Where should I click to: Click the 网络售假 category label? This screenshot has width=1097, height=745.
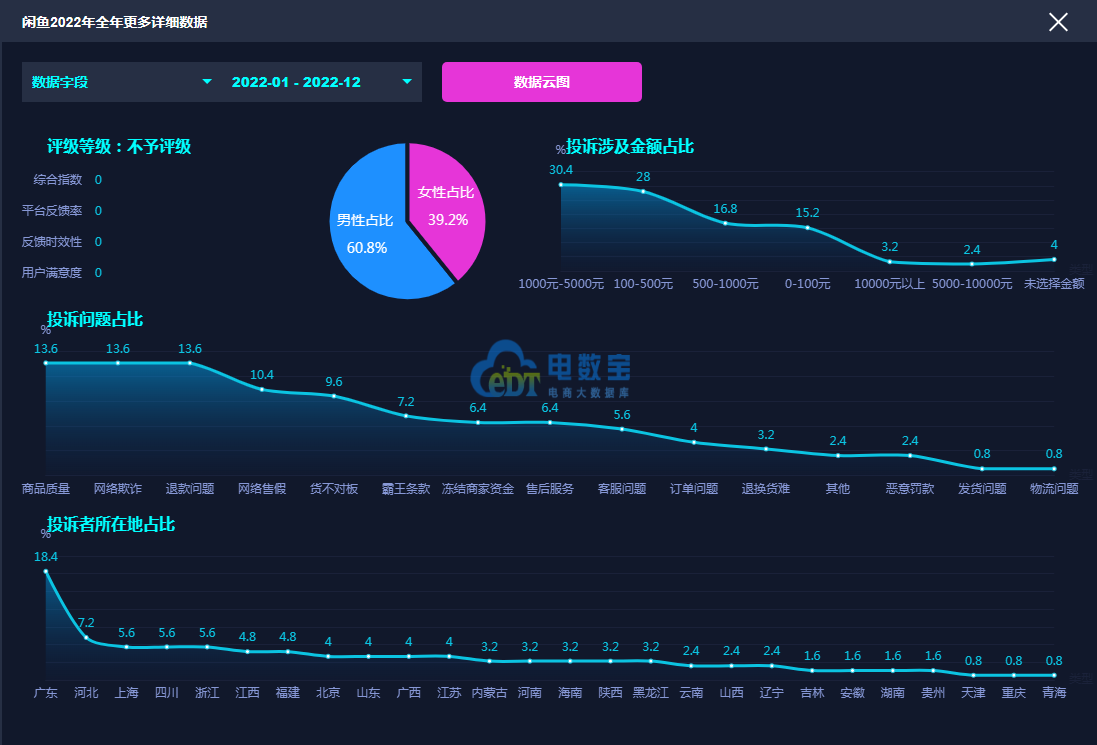[262, 488]
